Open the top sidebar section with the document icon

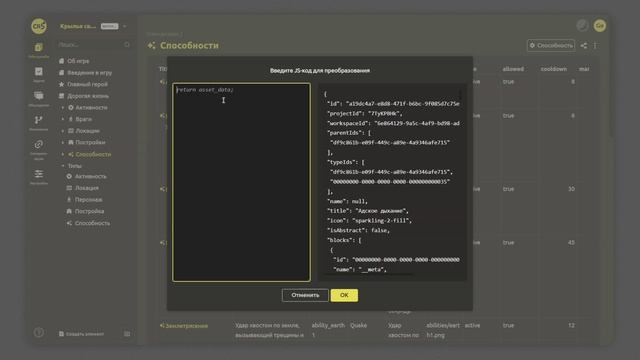pos(39,48)
